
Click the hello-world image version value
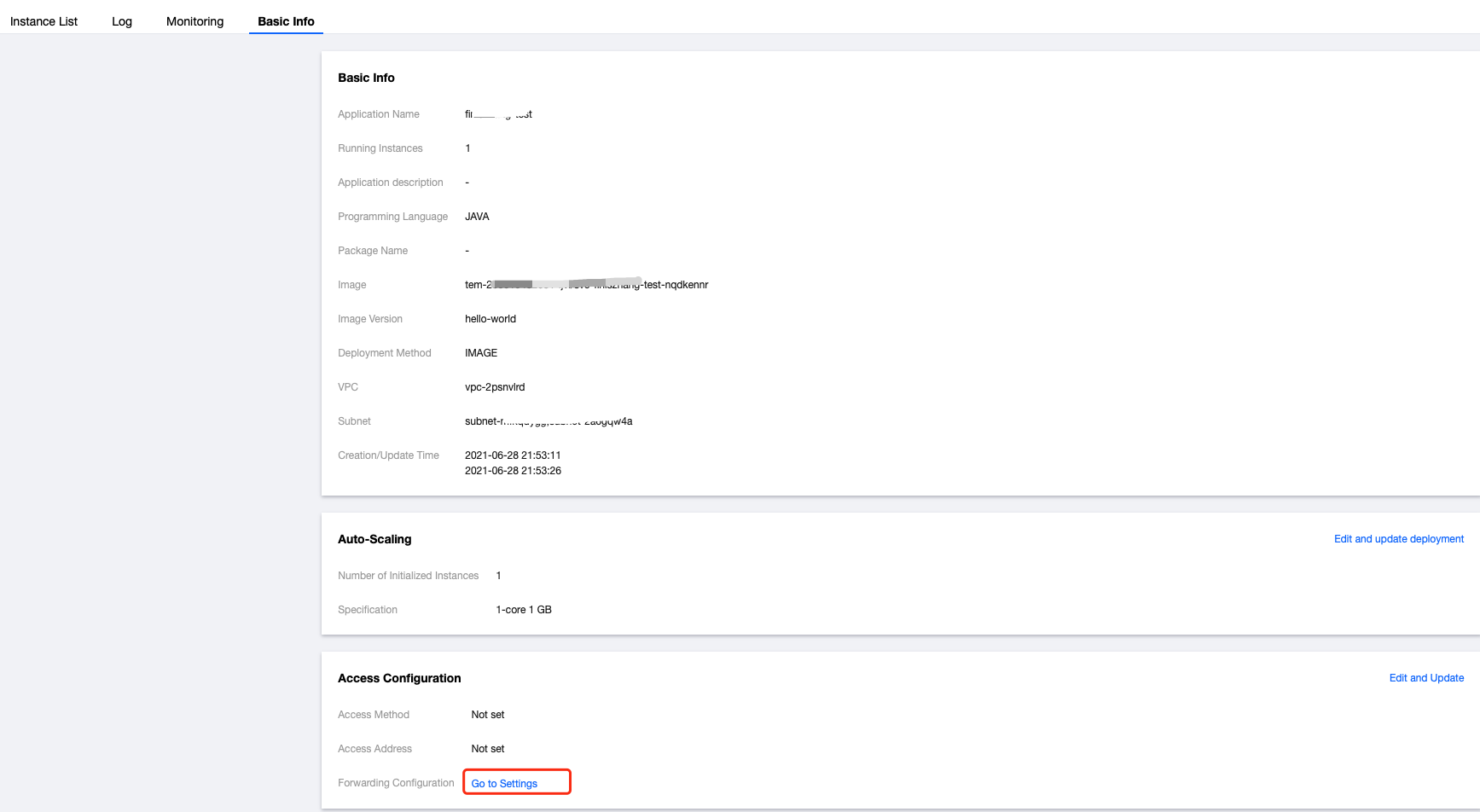coord(490,319)
